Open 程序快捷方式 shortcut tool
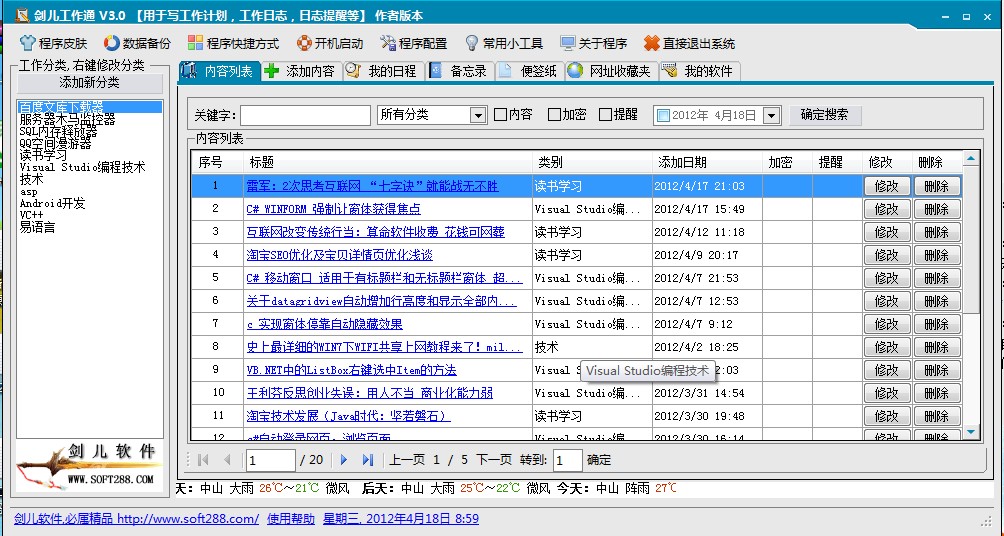Image resolution: width=1004 pixels, height=536 pixels. [x=233, y=44]
